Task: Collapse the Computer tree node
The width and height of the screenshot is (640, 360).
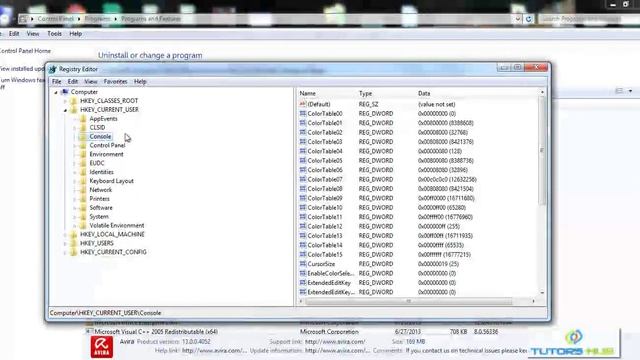Action: (56, 93)
